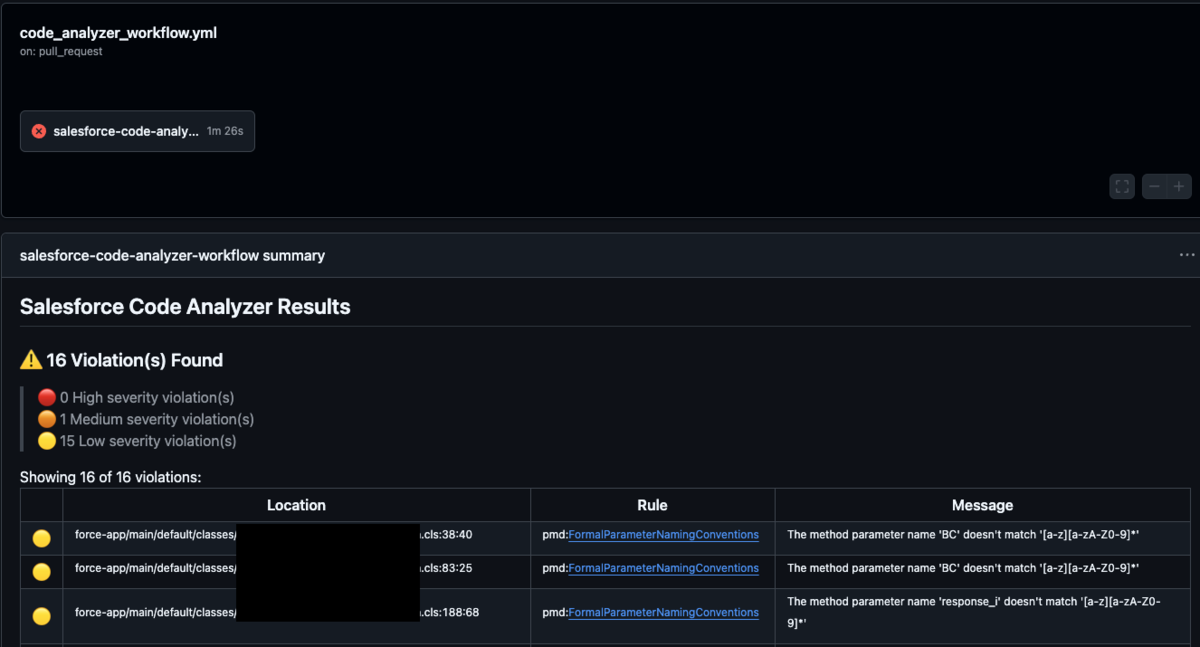Open FormalParameterNamingConventions link in the .cls:188:68 row
Image resolution: width=1200 pixels, height=647 pixels.
pos(663,612)
